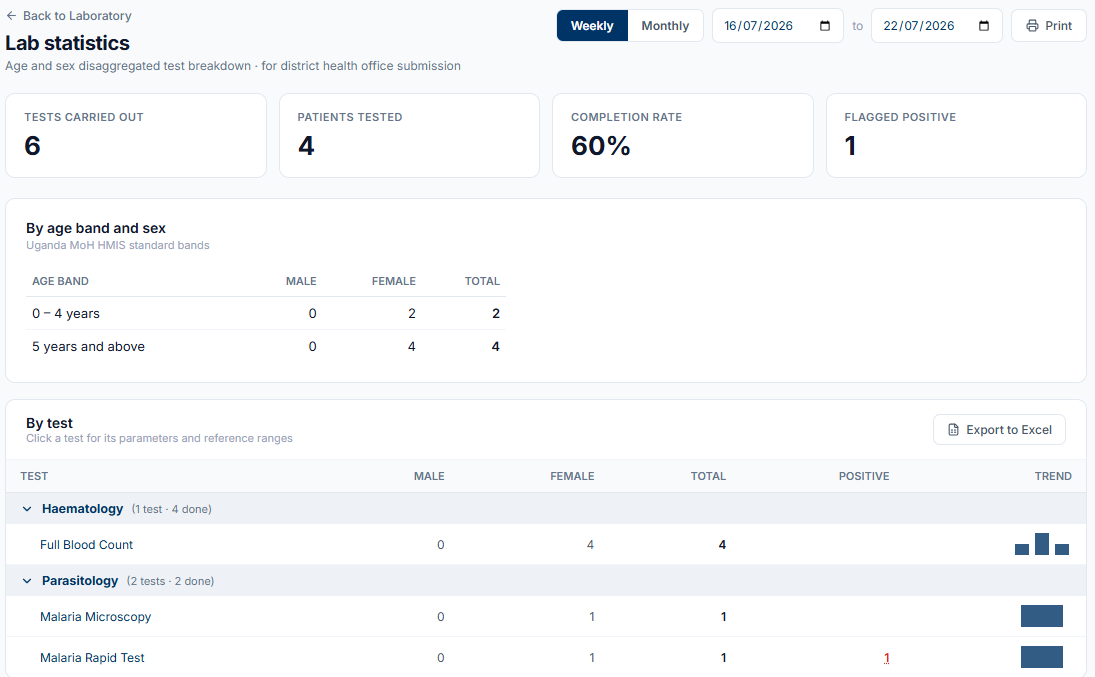
Task: Click the Print button label
Action: [1058, 26]
